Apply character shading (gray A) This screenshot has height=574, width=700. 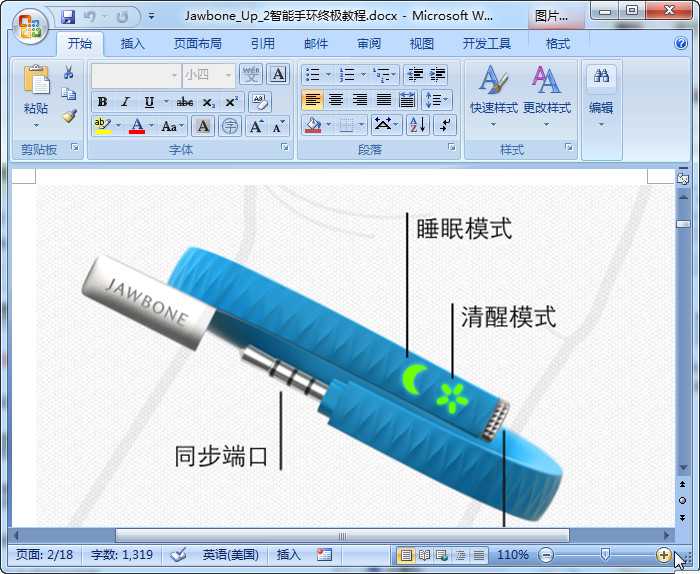[203, 126]
